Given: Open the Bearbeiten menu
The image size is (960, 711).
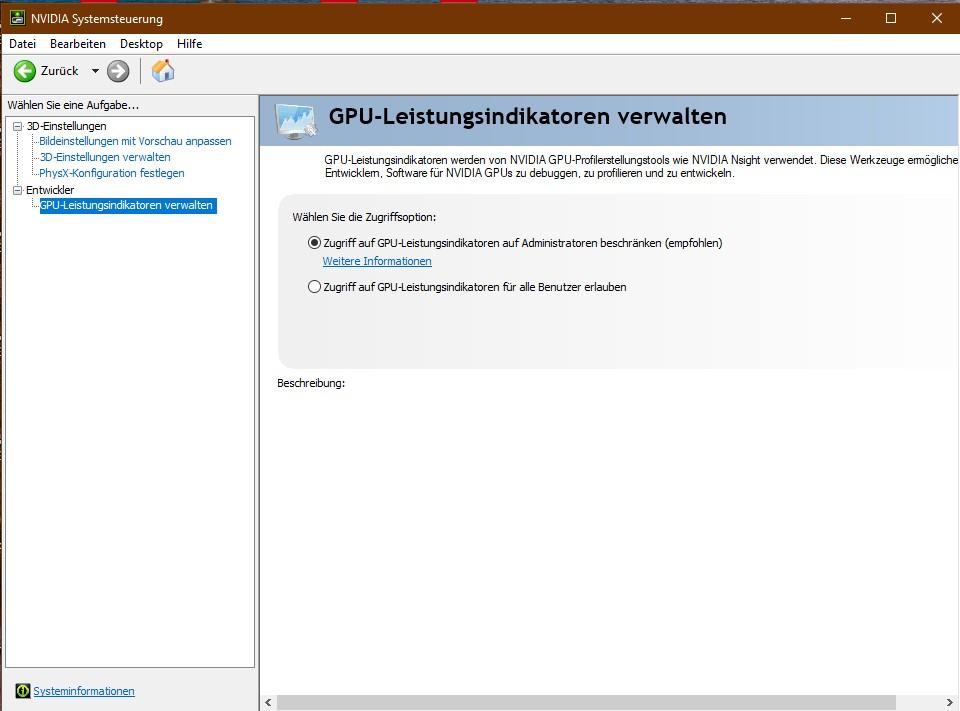Looking at the screenshot, I should click(78, 43).
